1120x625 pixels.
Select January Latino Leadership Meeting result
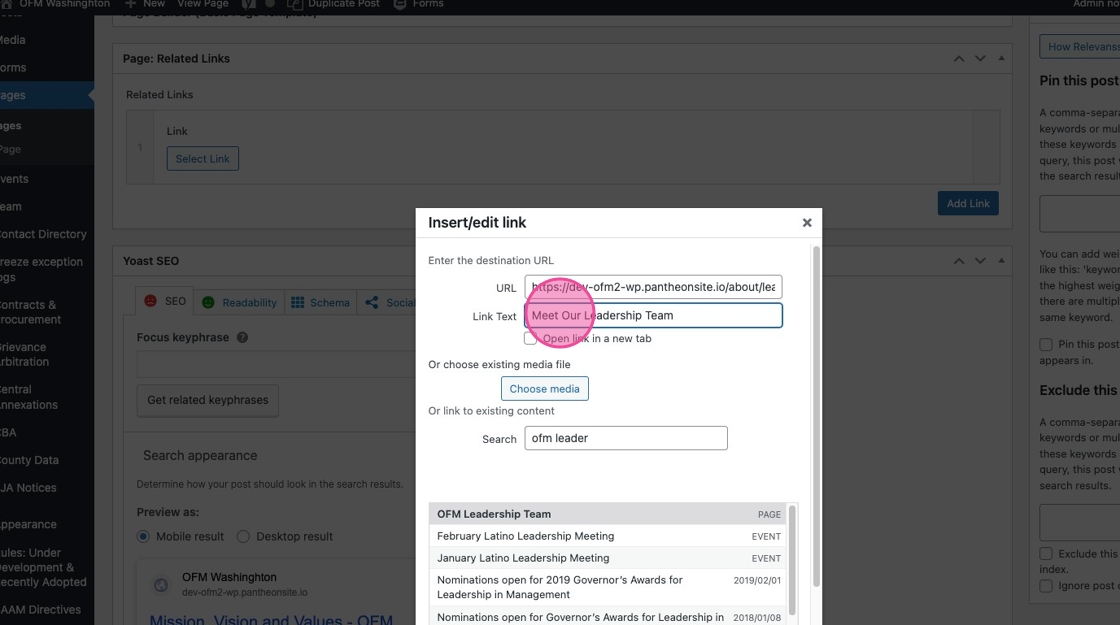pos(609,559)
